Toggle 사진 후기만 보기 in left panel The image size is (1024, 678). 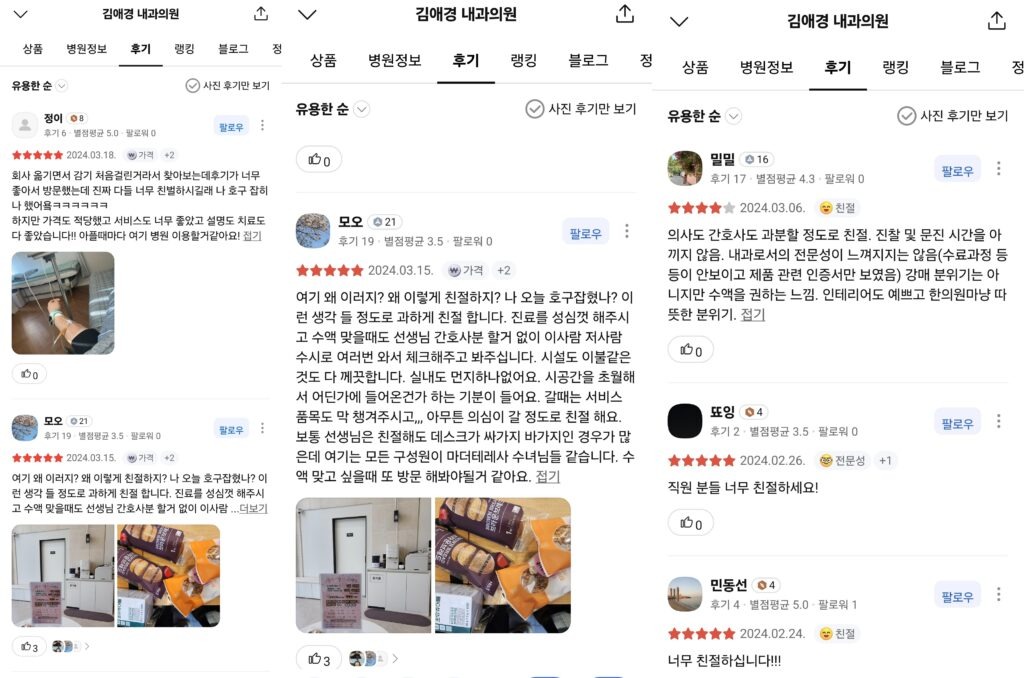coord(228,86)
